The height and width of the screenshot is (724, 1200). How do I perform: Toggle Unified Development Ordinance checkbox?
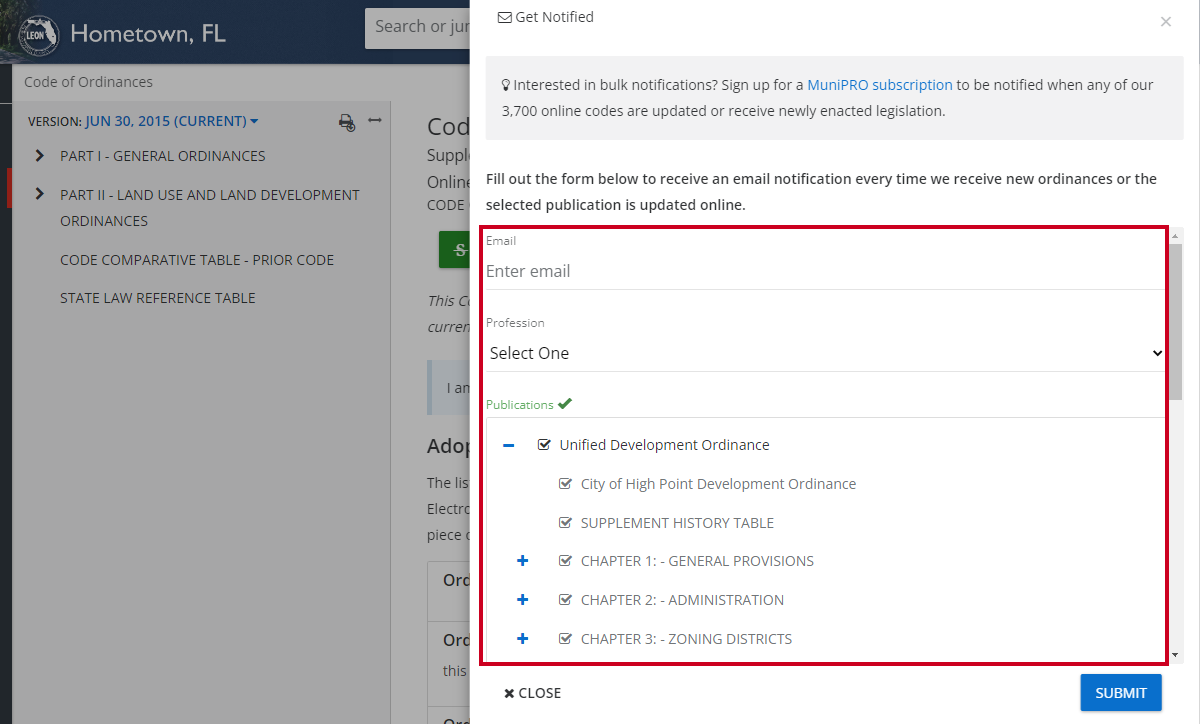coord(544,445)
